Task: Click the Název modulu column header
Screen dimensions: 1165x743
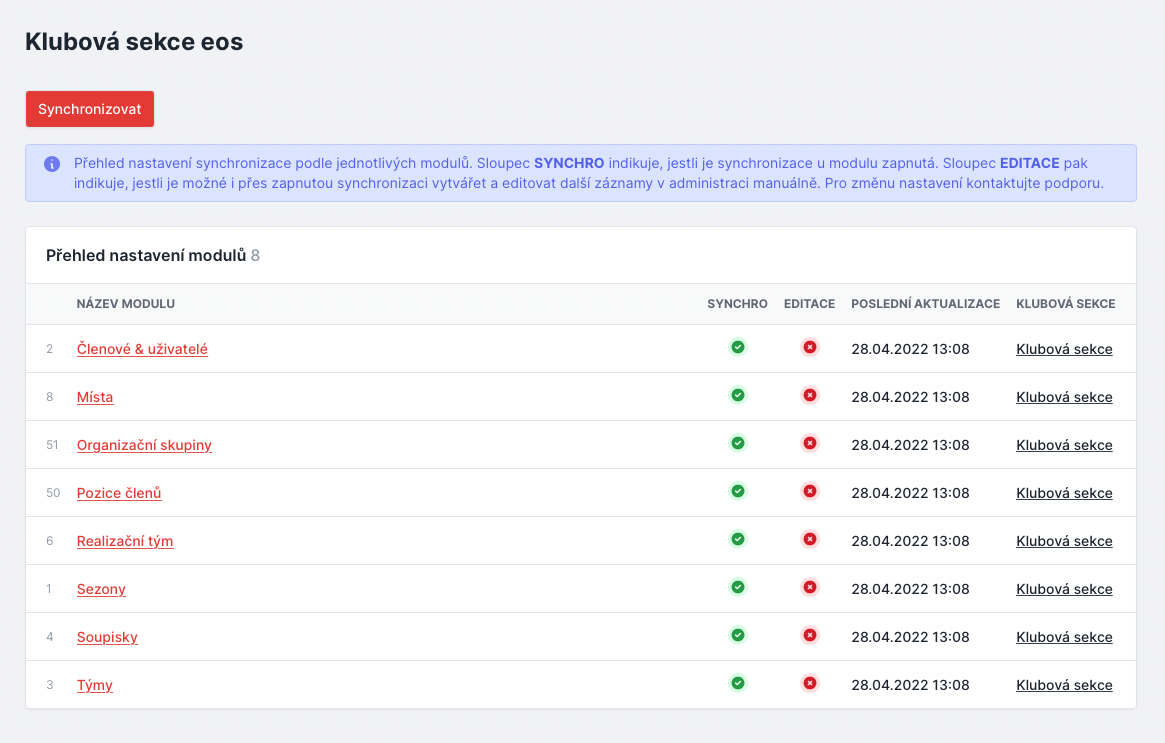Action: [126, 304]
